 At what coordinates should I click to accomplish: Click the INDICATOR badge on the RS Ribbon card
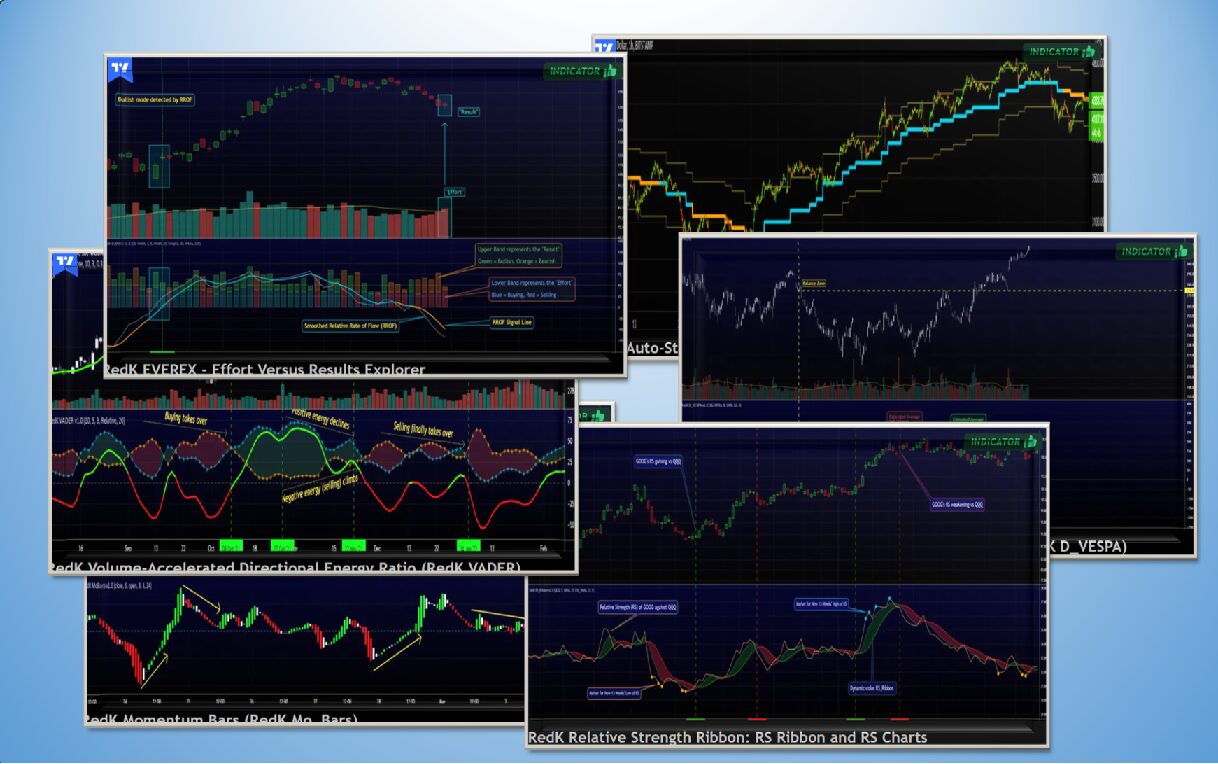tap(1002, 441)
